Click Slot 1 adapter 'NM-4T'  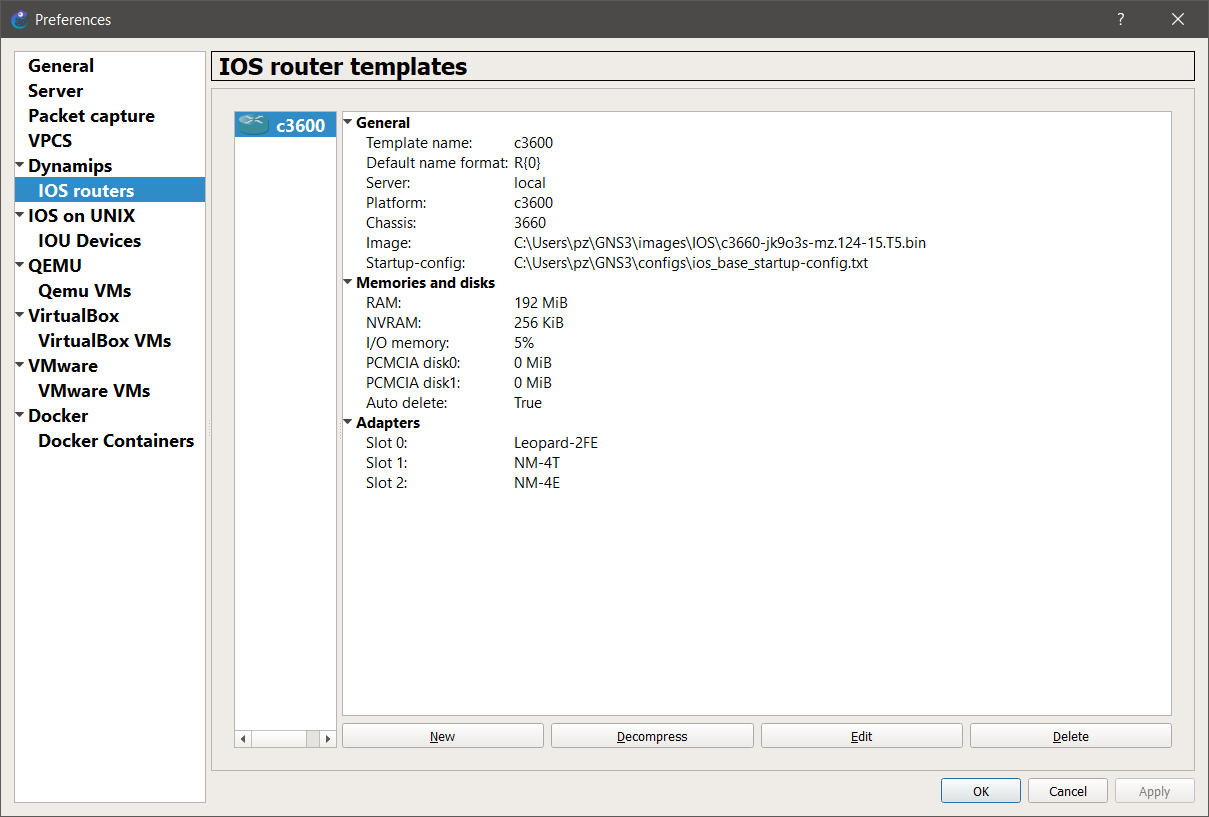[536, 463]
